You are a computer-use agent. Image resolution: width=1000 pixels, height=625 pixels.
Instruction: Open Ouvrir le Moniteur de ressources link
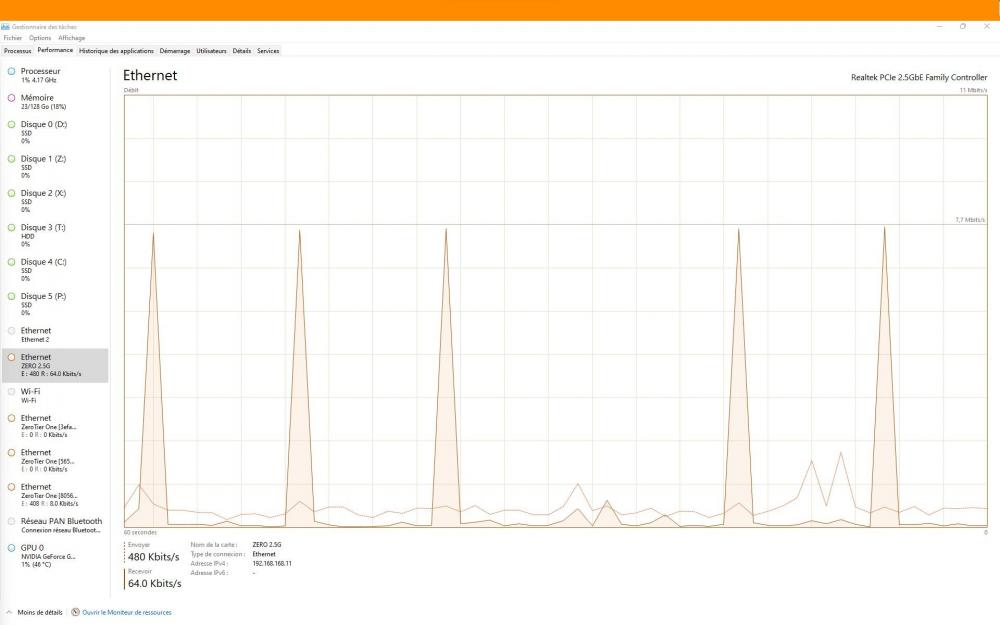click(x=126, y=612)
